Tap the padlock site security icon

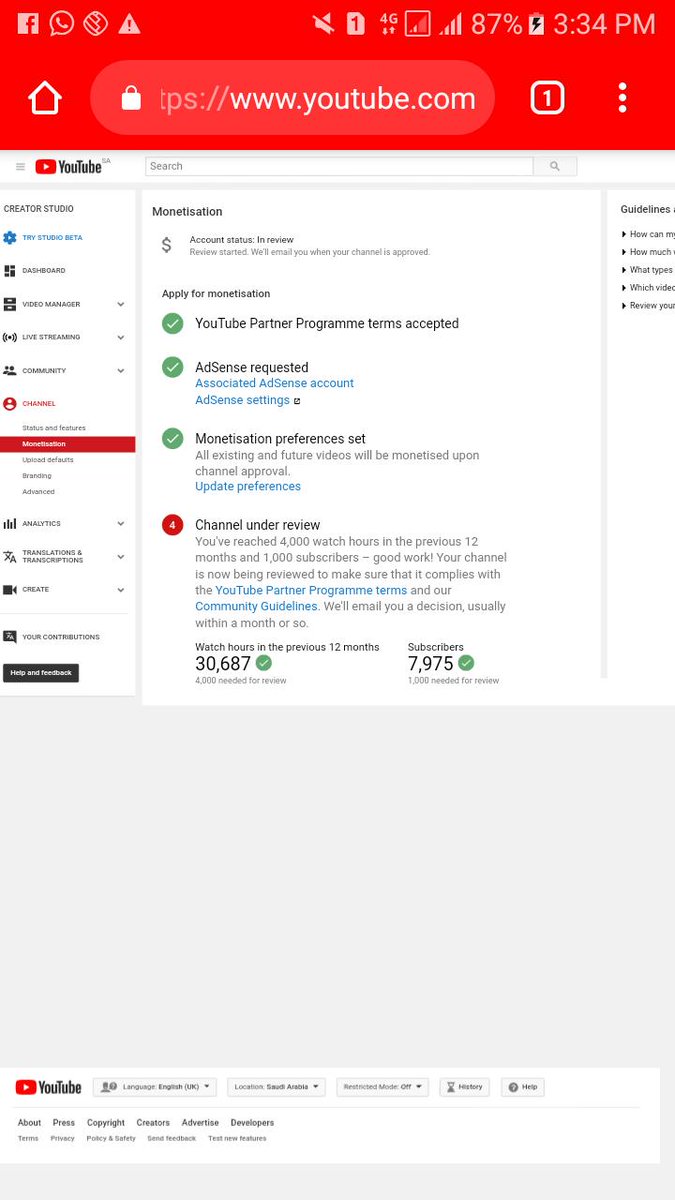pyautogui.click(x=131, y=97)
